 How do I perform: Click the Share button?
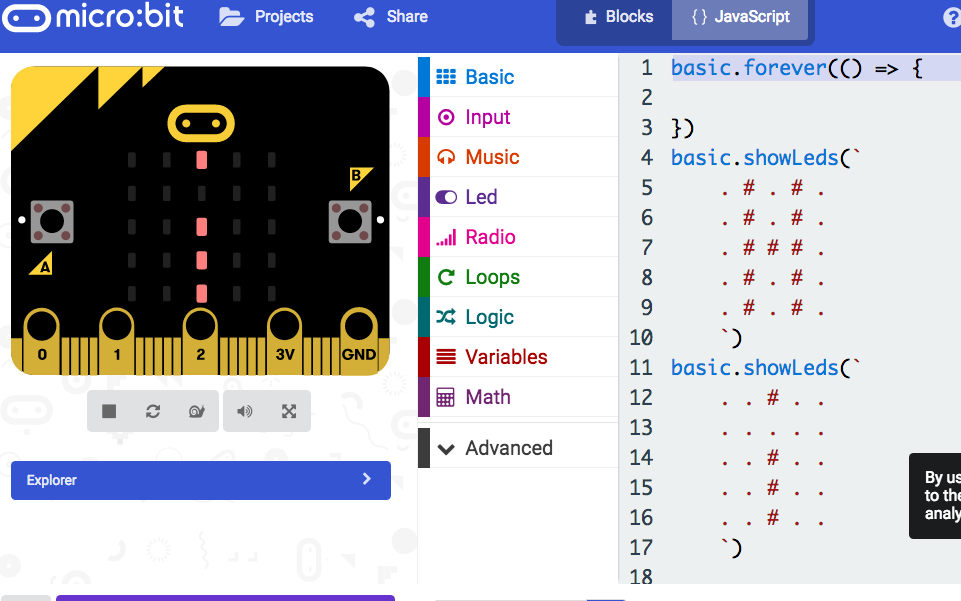click(x=391, y=17)
